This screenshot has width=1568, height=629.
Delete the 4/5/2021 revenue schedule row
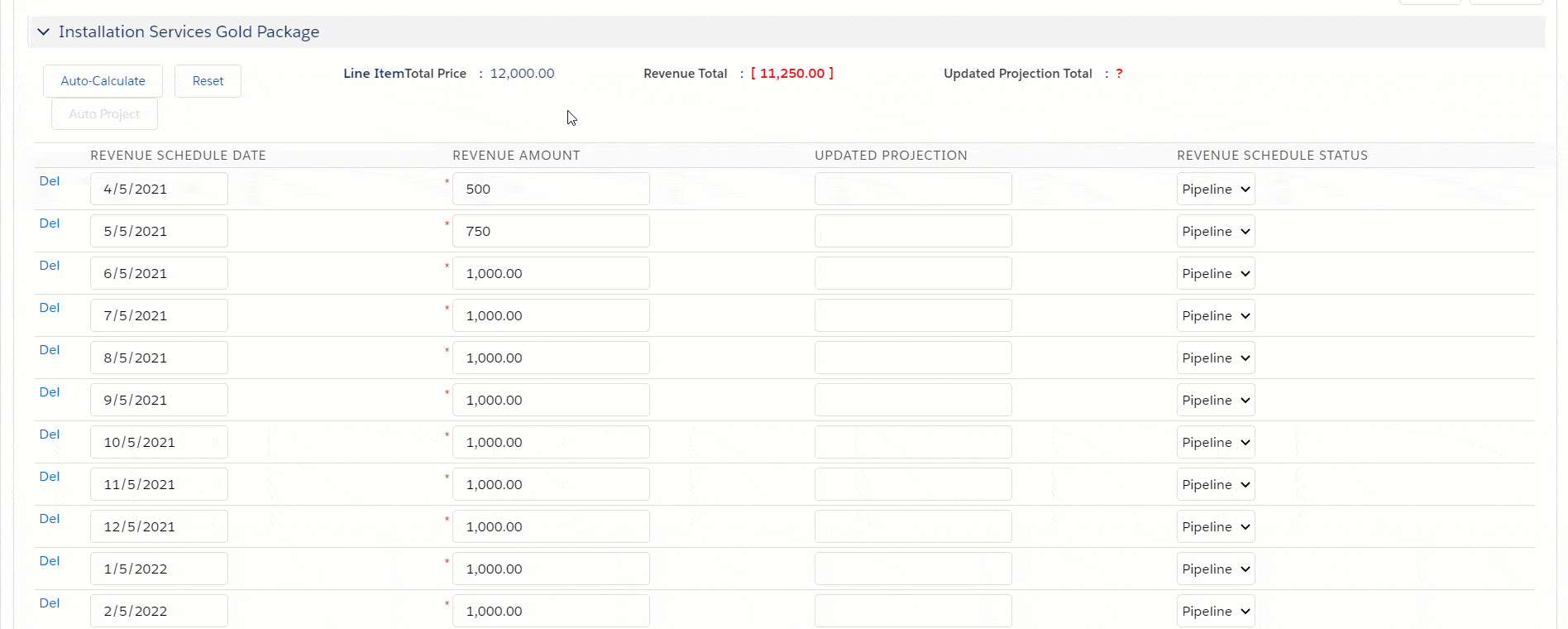coord(50,181)
